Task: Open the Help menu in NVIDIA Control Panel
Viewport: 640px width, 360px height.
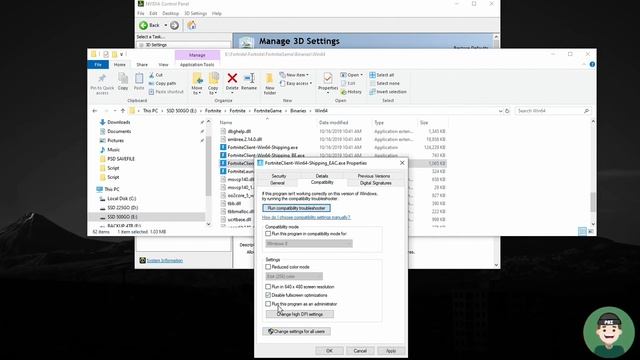Action: tap(216, 13)
